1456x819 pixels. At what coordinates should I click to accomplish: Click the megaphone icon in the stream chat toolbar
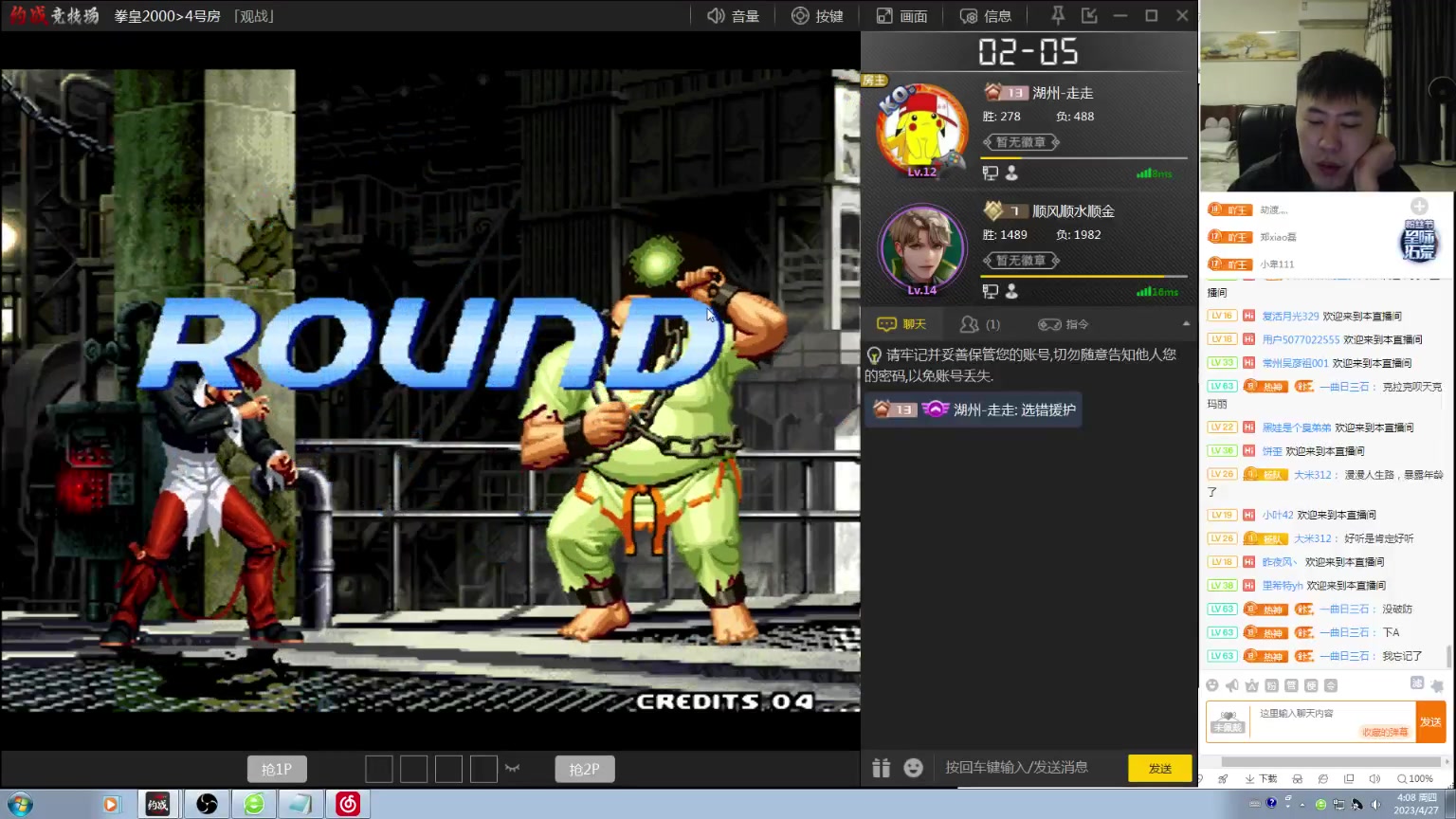(1232, 685)
